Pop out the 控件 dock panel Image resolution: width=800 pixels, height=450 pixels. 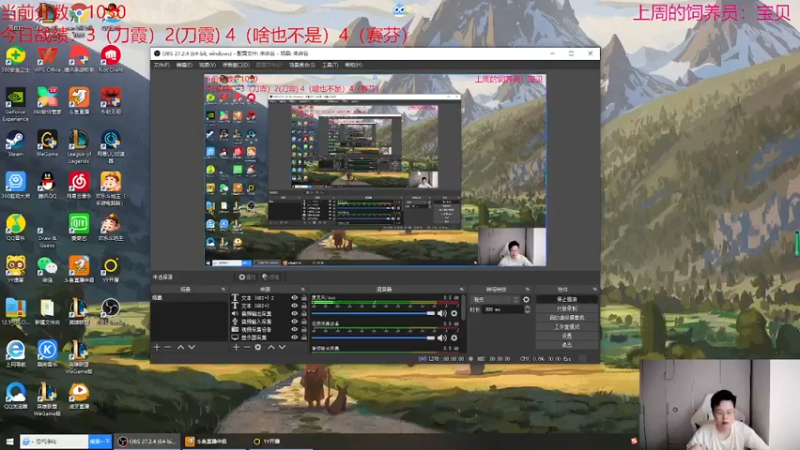(x=594, y=289)
